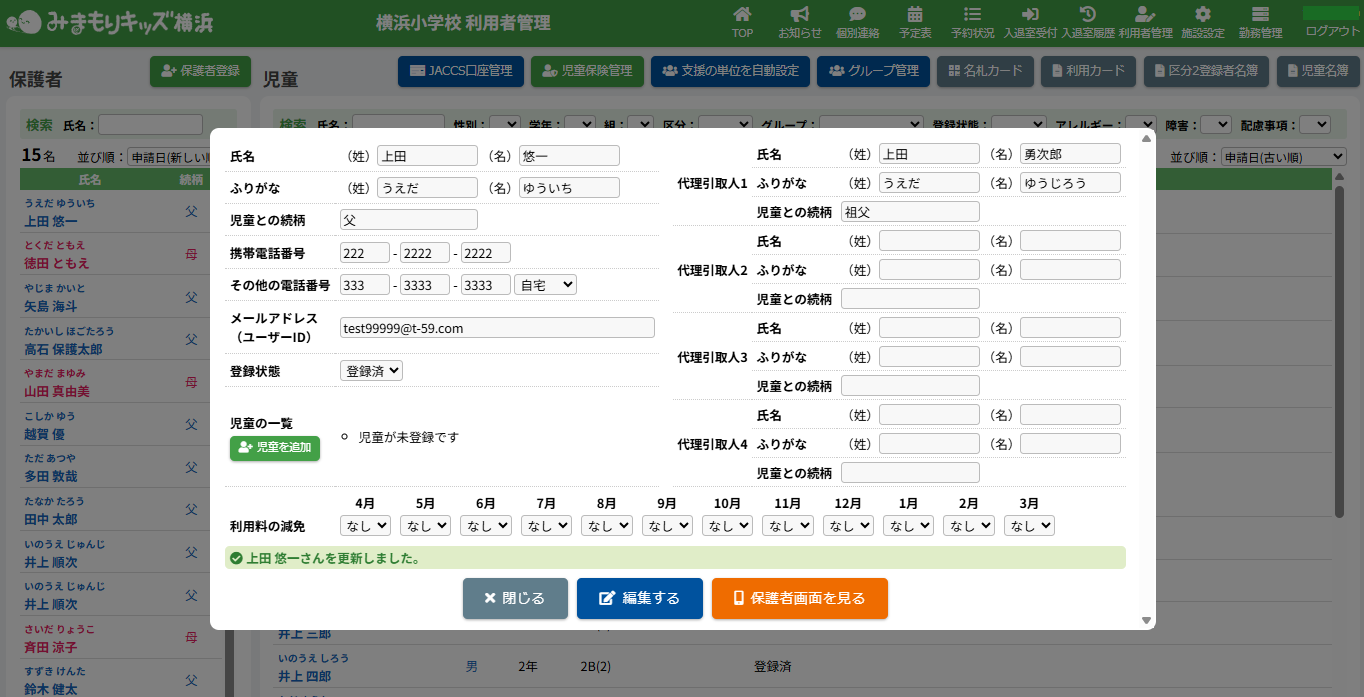
Task: Click the 児童を追加 button
Action: (275, 448)
